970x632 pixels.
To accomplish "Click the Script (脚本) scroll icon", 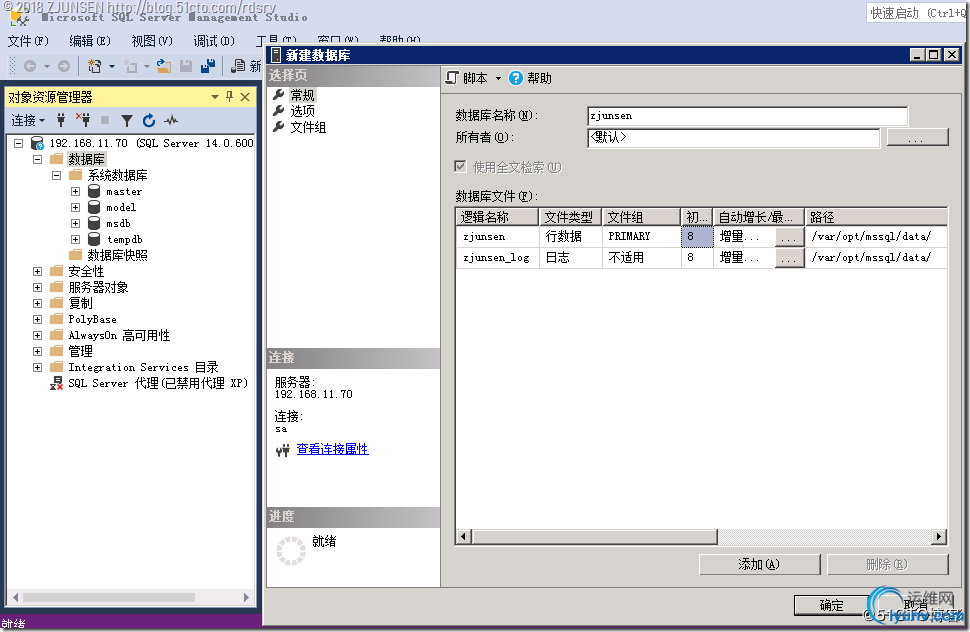I will click(452, 78).
